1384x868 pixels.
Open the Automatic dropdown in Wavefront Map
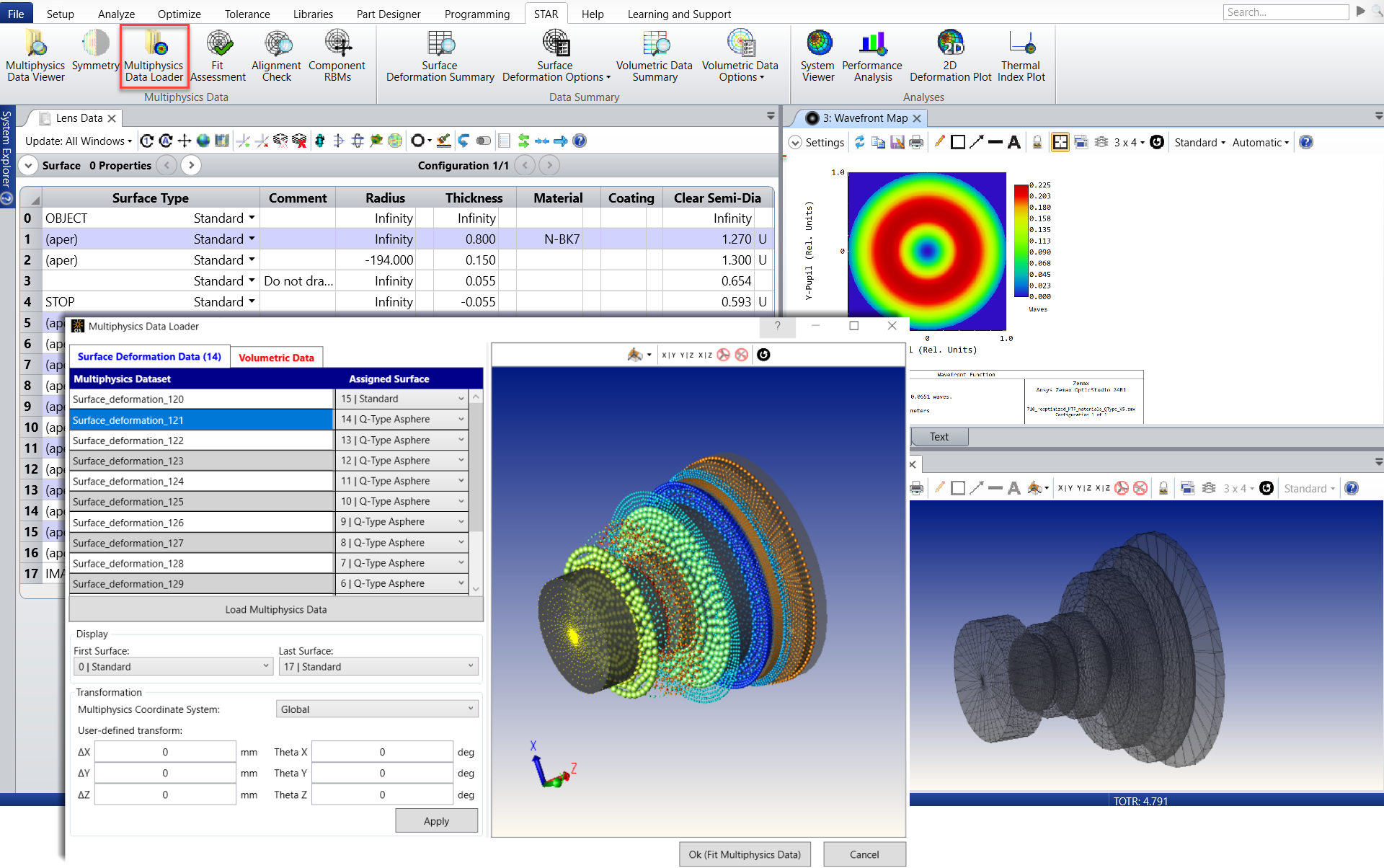1261,142
